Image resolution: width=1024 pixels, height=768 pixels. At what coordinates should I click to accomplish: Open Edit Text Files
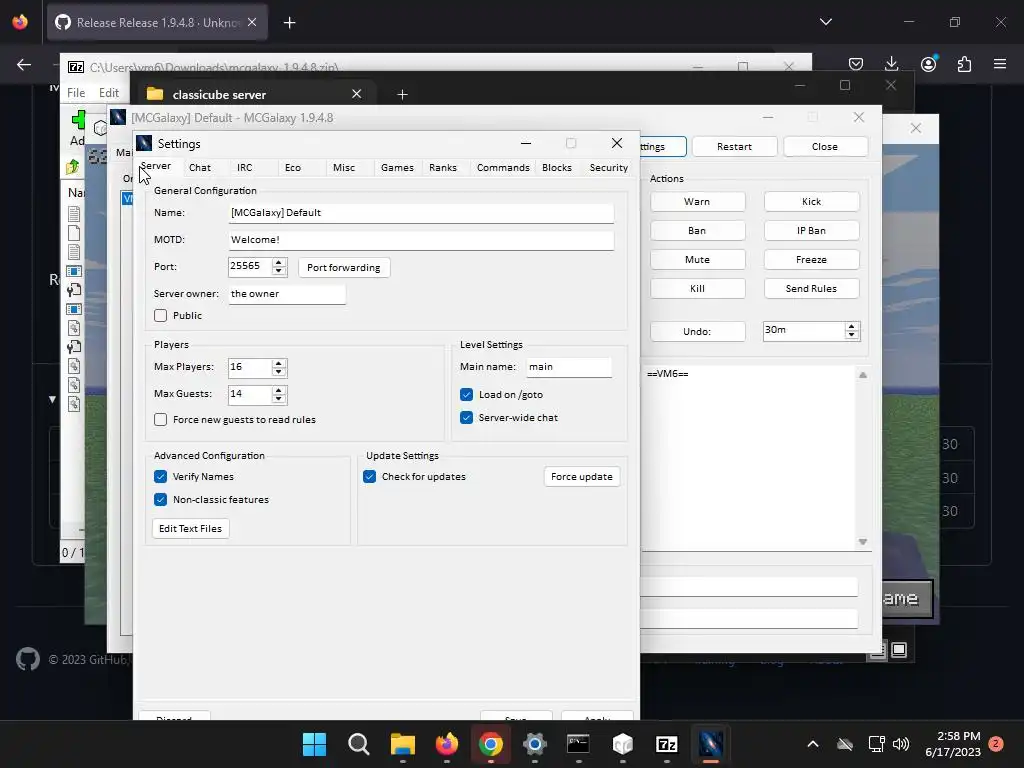pos(190,528)
